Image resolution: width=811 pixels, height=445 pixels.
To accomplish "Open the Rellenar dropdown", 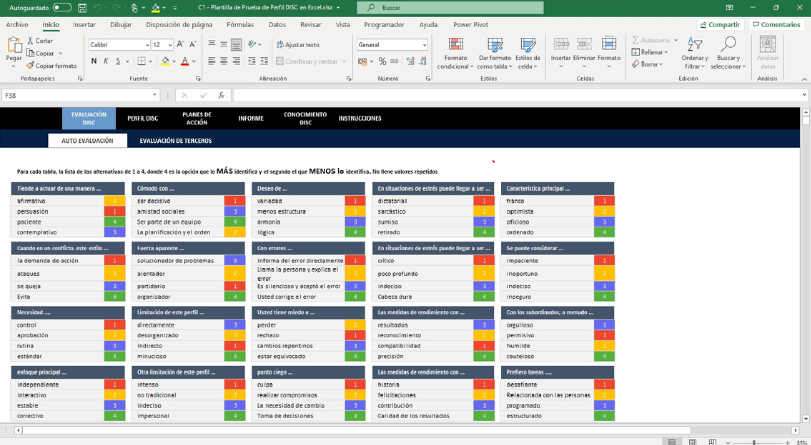I will point(650,52).
